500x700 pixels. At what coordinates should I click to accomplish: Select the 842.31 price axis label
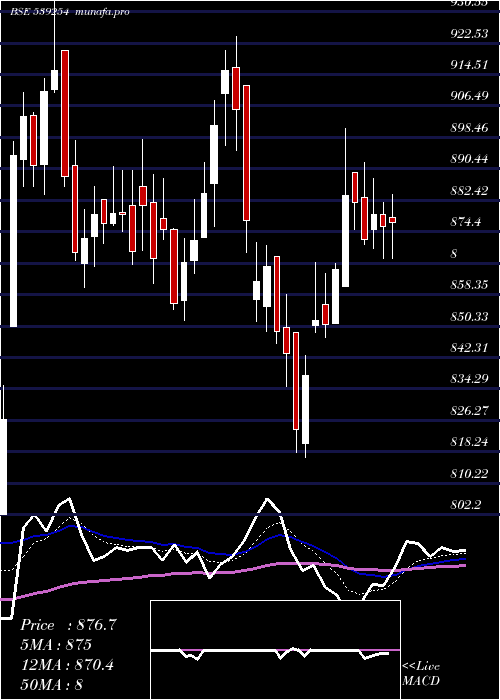pyautogui.click(x=469, y=347)
